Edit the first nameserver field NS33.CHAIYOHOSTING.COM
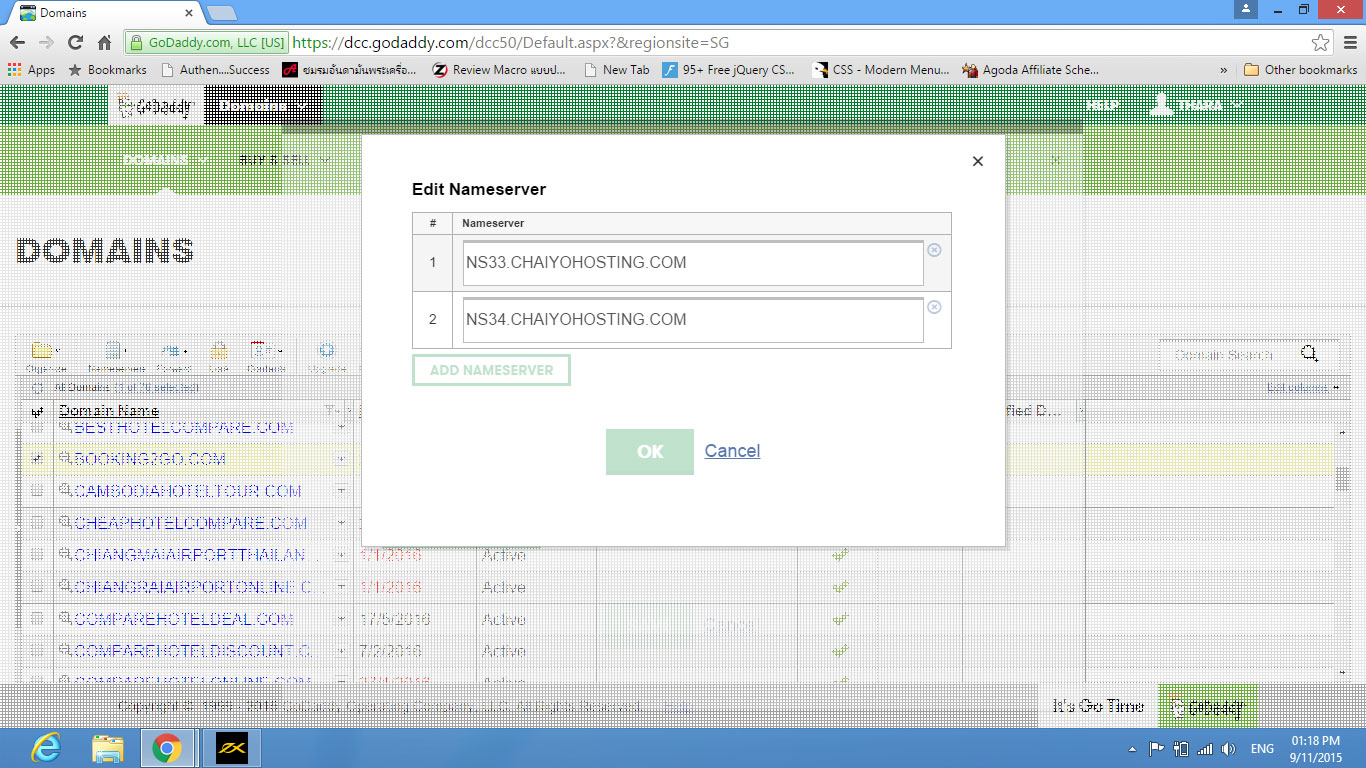 (x=692, y=263)
